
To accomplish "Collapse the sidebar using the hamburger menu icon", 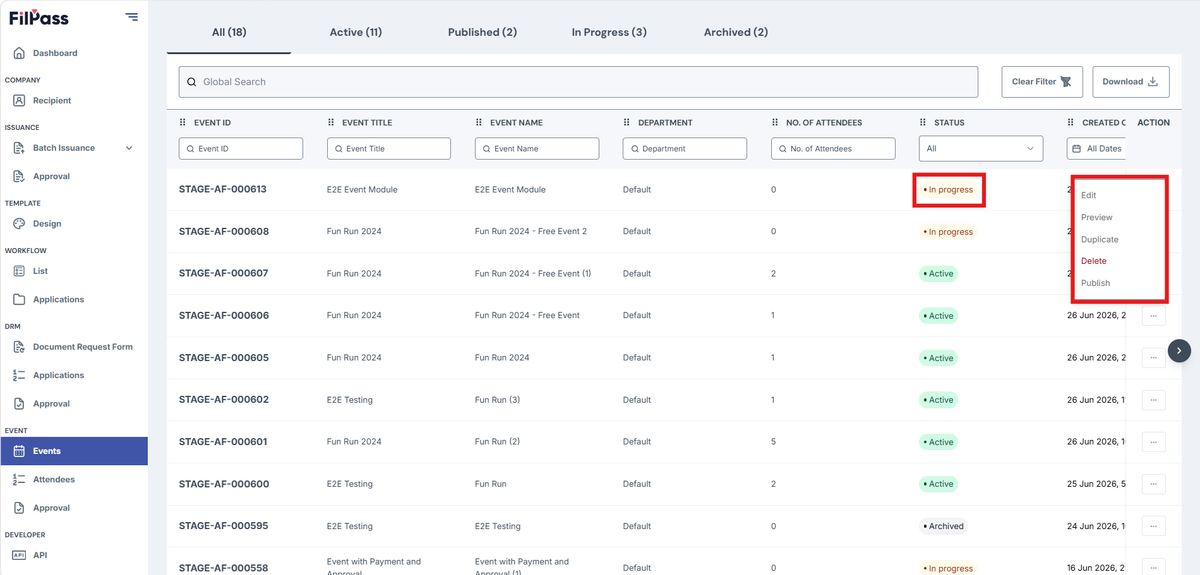I will pyautogui.click(x=132, y=16).
